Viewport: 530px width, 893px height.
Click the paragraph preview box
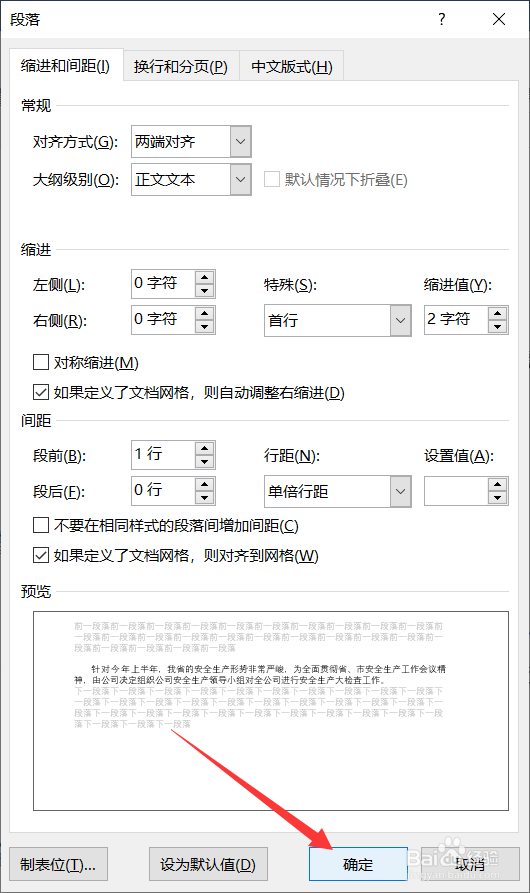[x=271, y=711]
